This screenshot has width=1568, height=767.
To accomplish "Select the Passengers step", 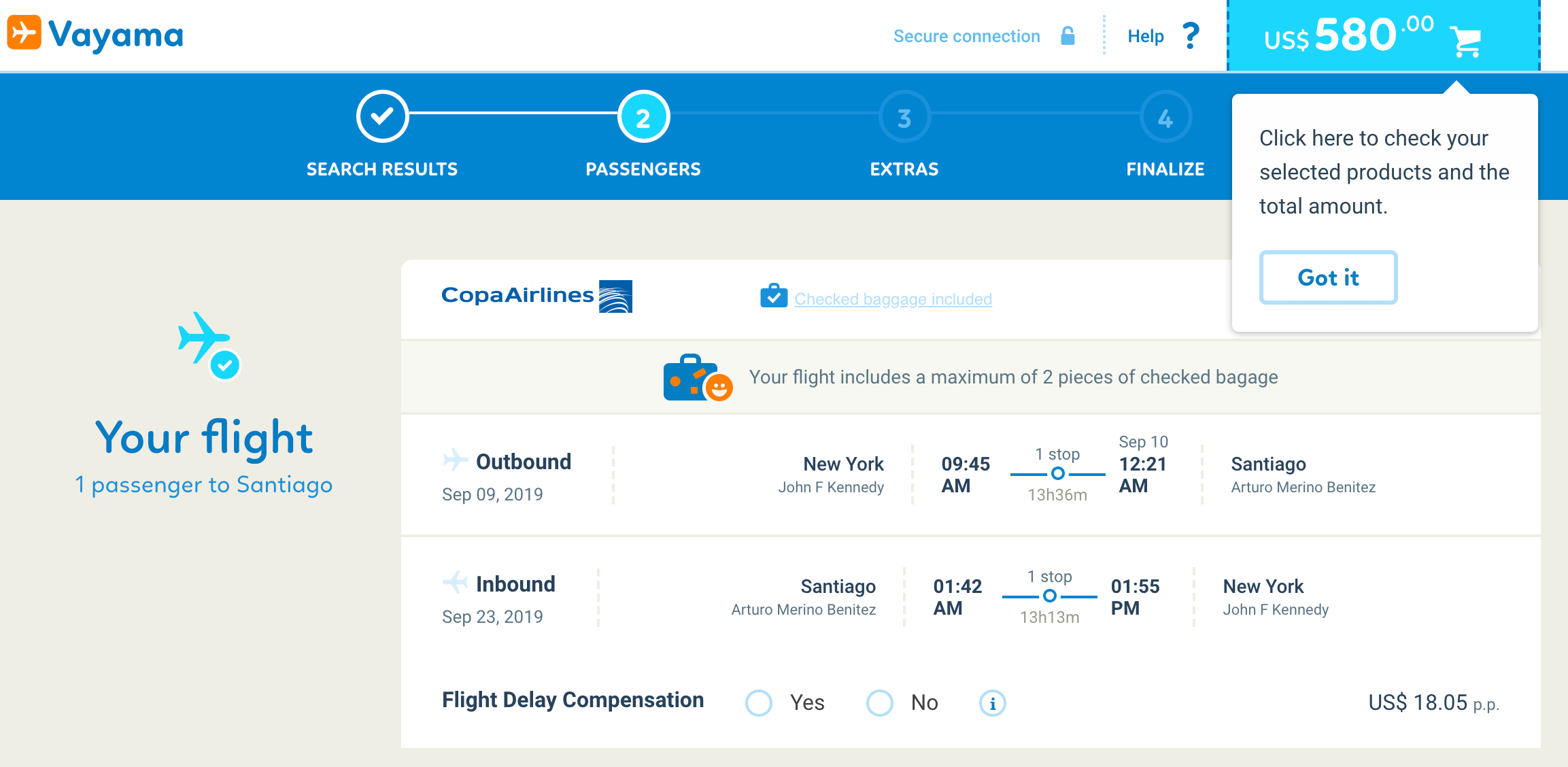I will coord(643,117).
